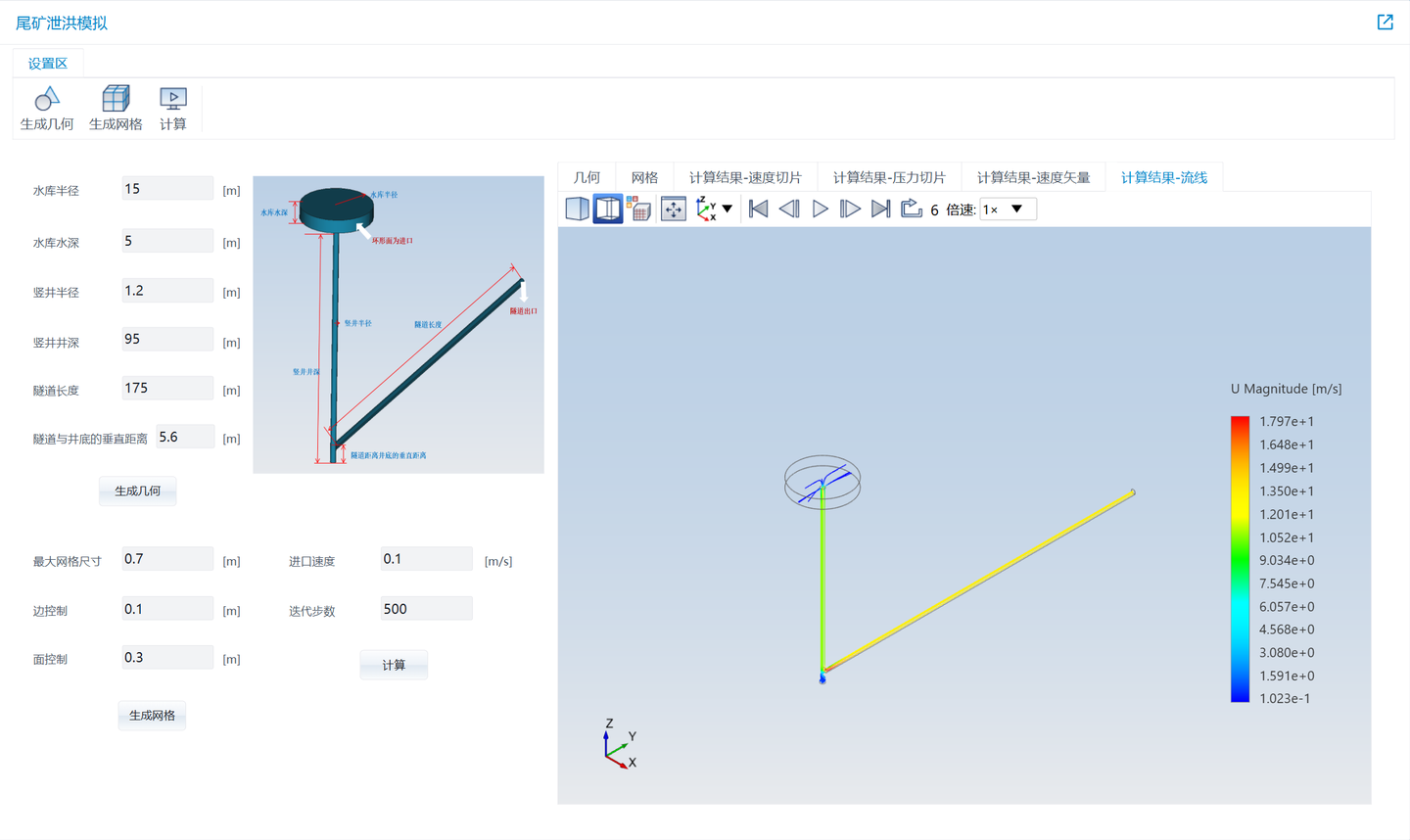
Task: Open the 计算结果-压力切片 tab
Action: [889, 177]
